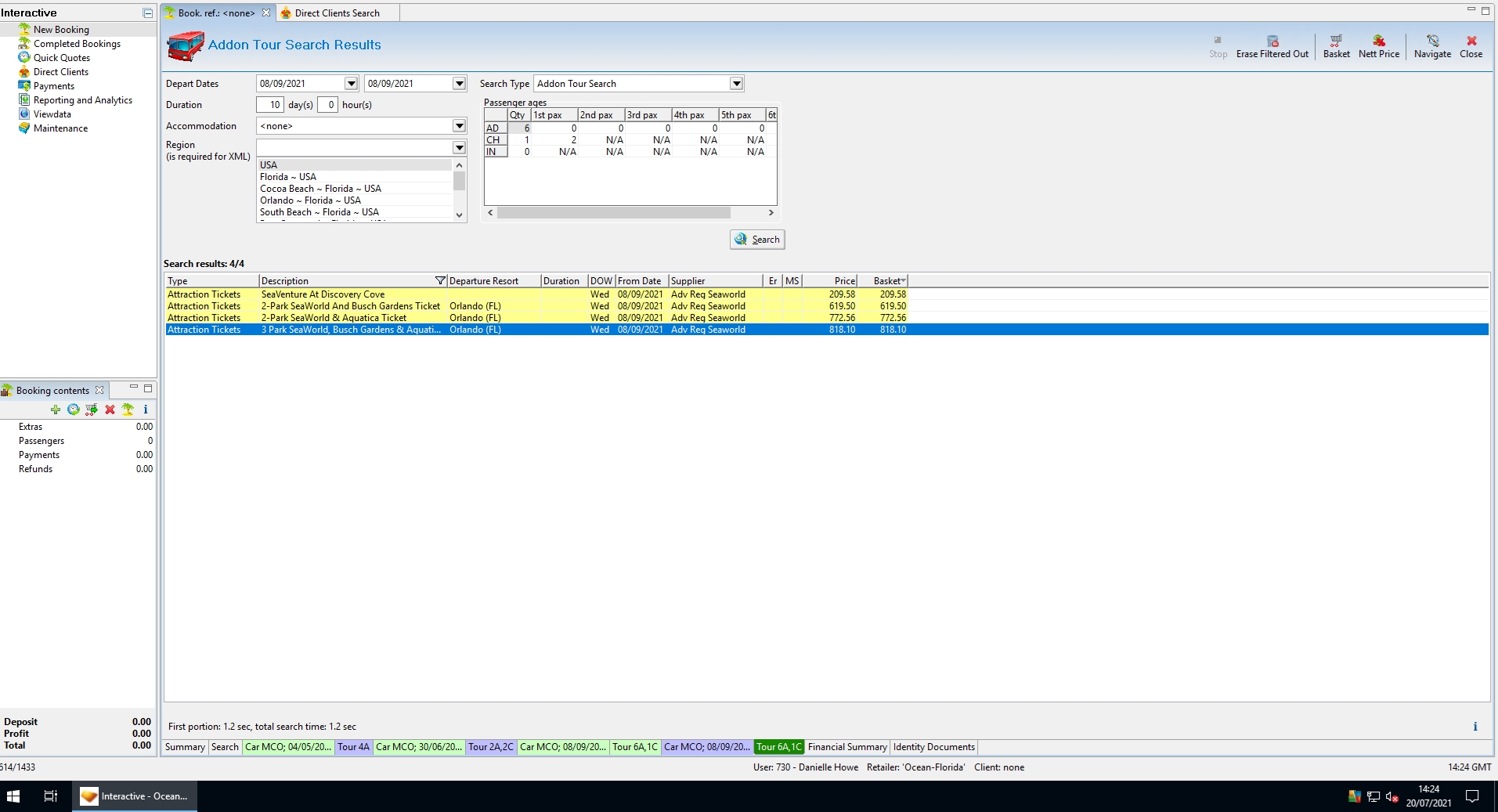Click the round blue icon in Booking contents toolbar
1498x812 pixels.
pyautogui.click(x=73, y=410)
